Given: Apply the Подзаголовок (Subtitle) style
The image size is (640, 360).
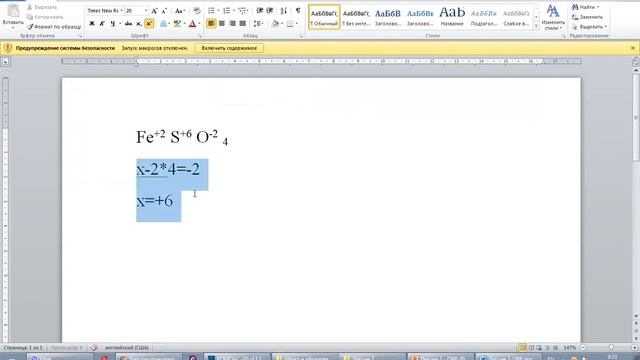Looking at the screenshot, I should tap(484, 17).
